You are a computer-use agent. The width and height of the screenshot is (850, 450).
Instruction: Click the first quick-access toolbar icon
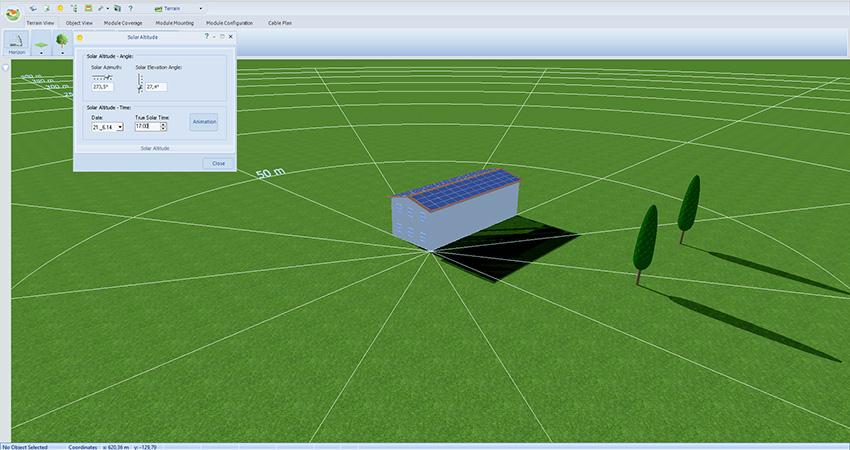(x=33, y=9)
